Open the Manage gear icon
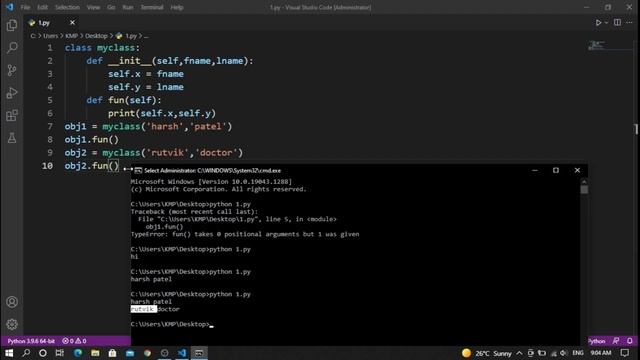The image size is (640, 360). 12,324
